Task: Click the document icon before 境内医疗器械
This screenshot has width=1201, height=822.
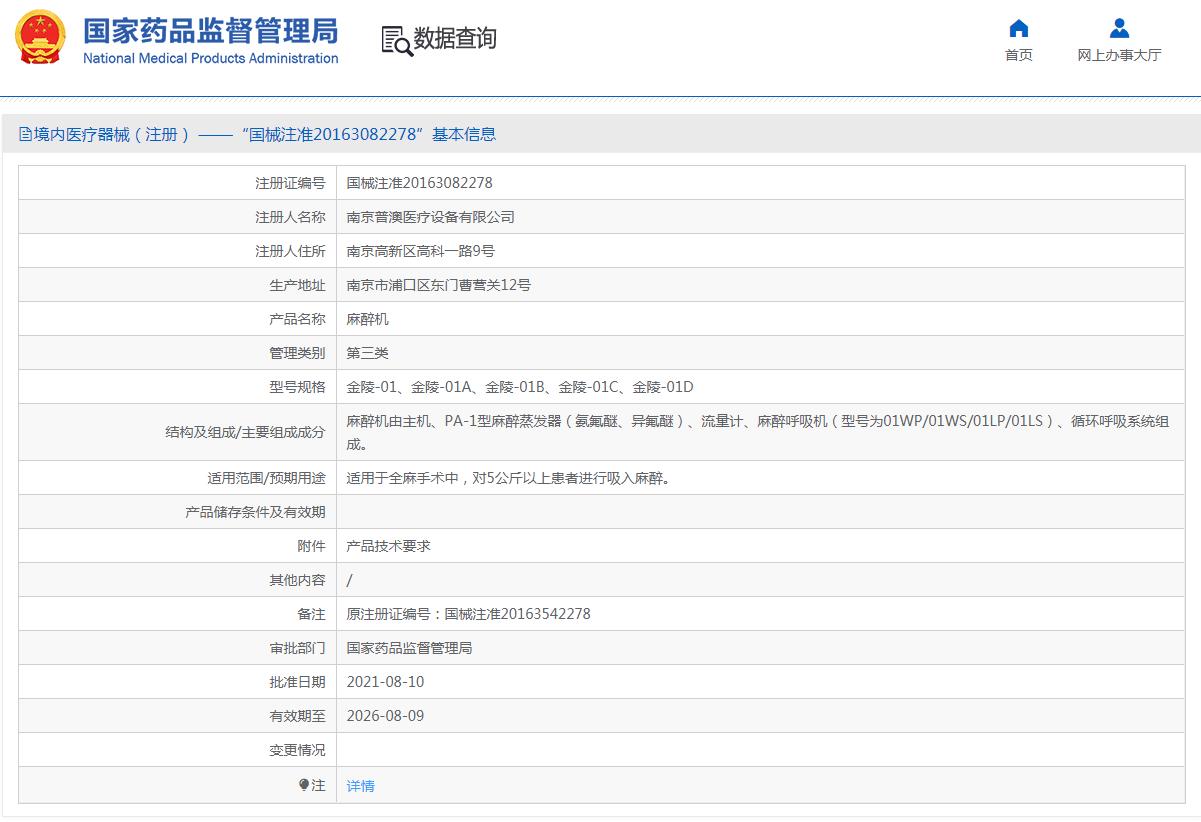Action: point(25,134)
